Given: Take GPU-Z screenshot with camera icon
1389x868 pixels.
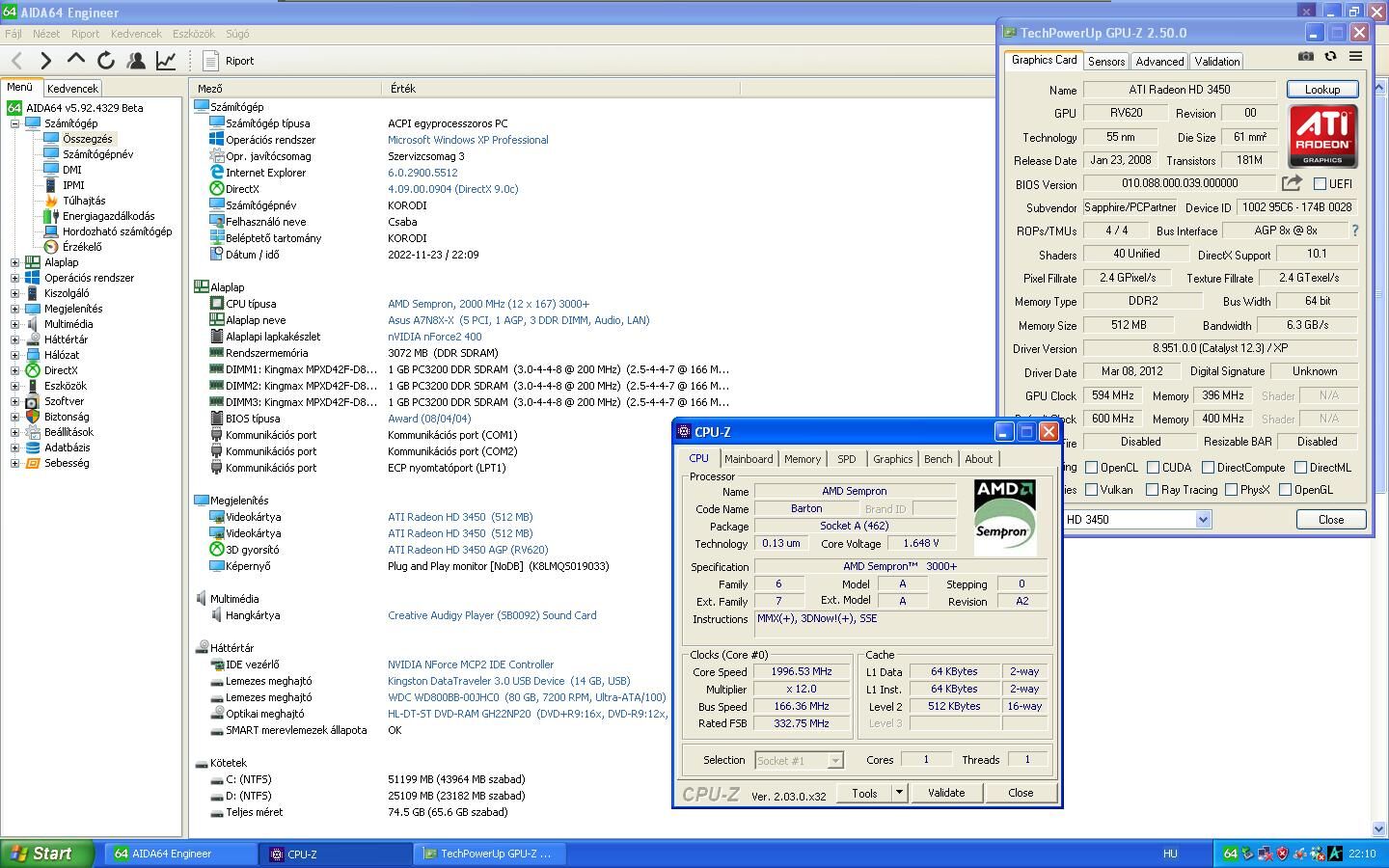Looking at the screenshot, I should 1305,57.
